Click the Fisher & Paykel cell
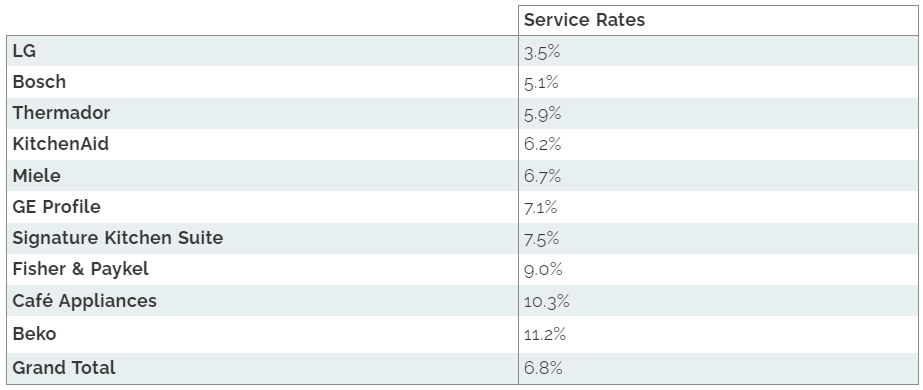923x390 pixels. [263, 269]
